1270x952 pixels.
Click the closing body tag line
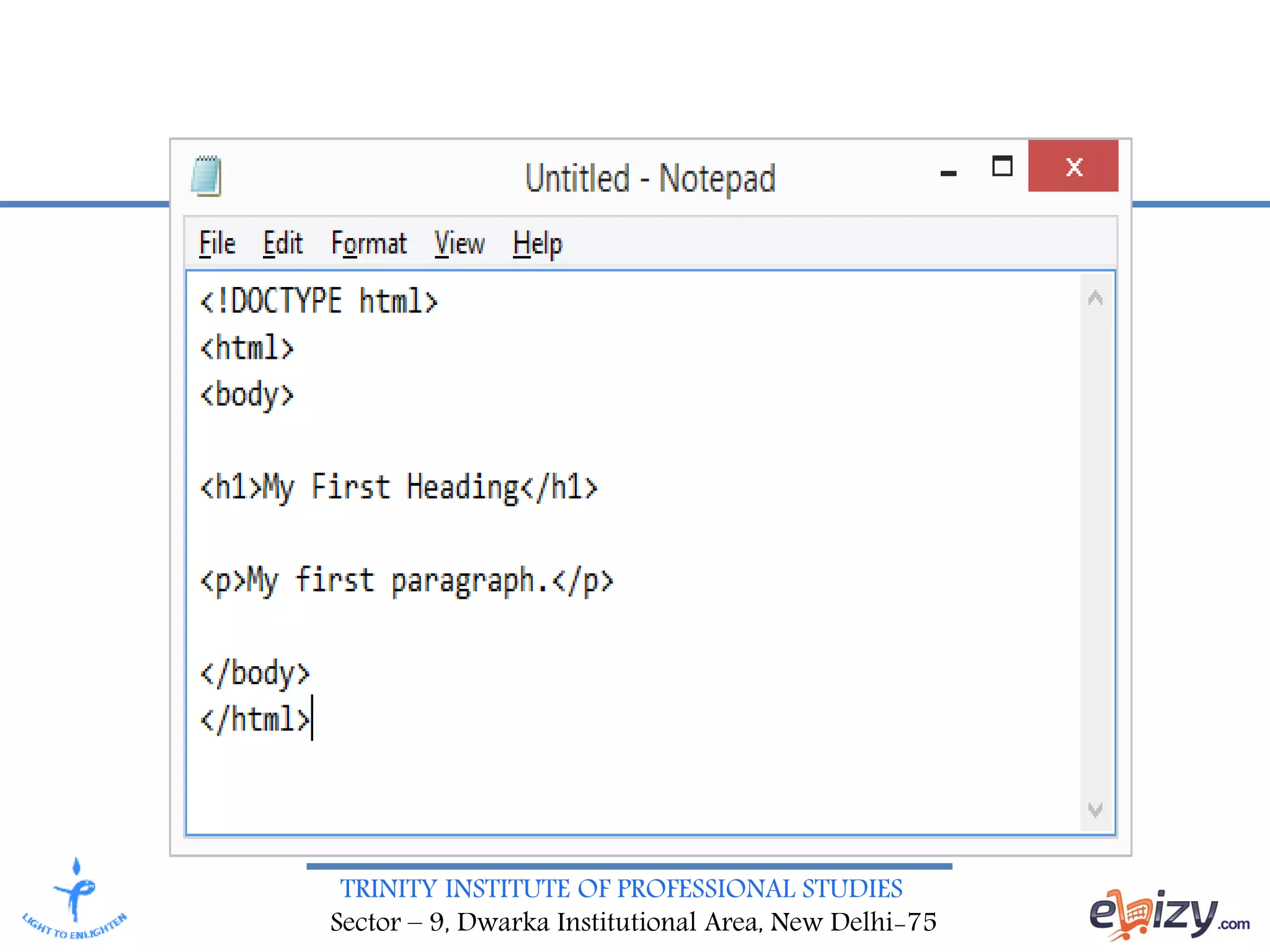click(x=255, y=674)
